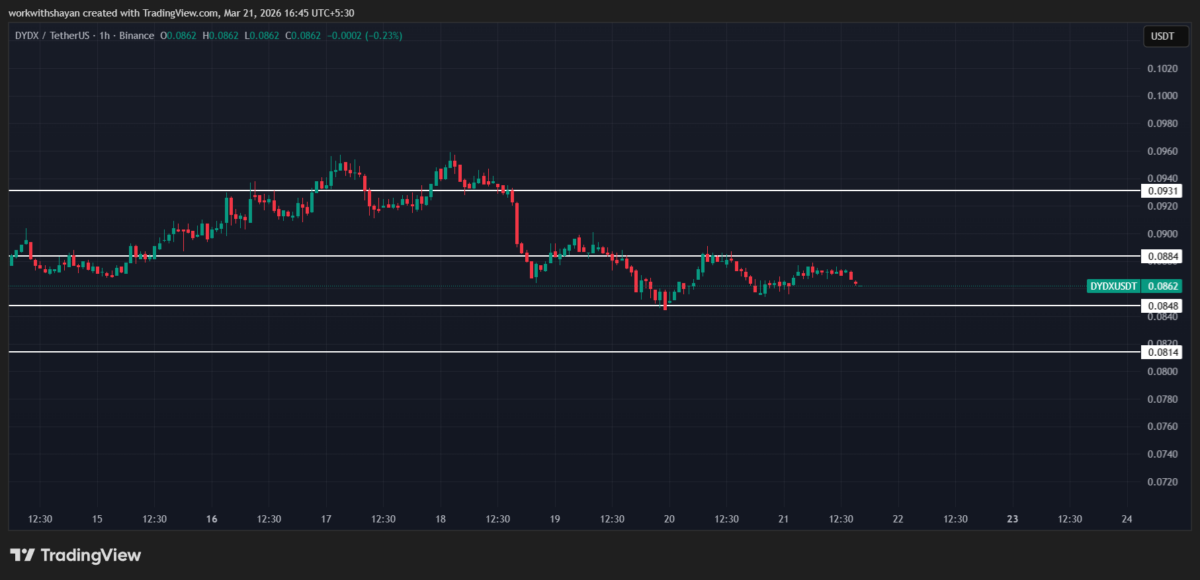Click the date label 20 on time axis
Image resolution: width=1200 pixels, height=580 pixels.
coord(668,519)
